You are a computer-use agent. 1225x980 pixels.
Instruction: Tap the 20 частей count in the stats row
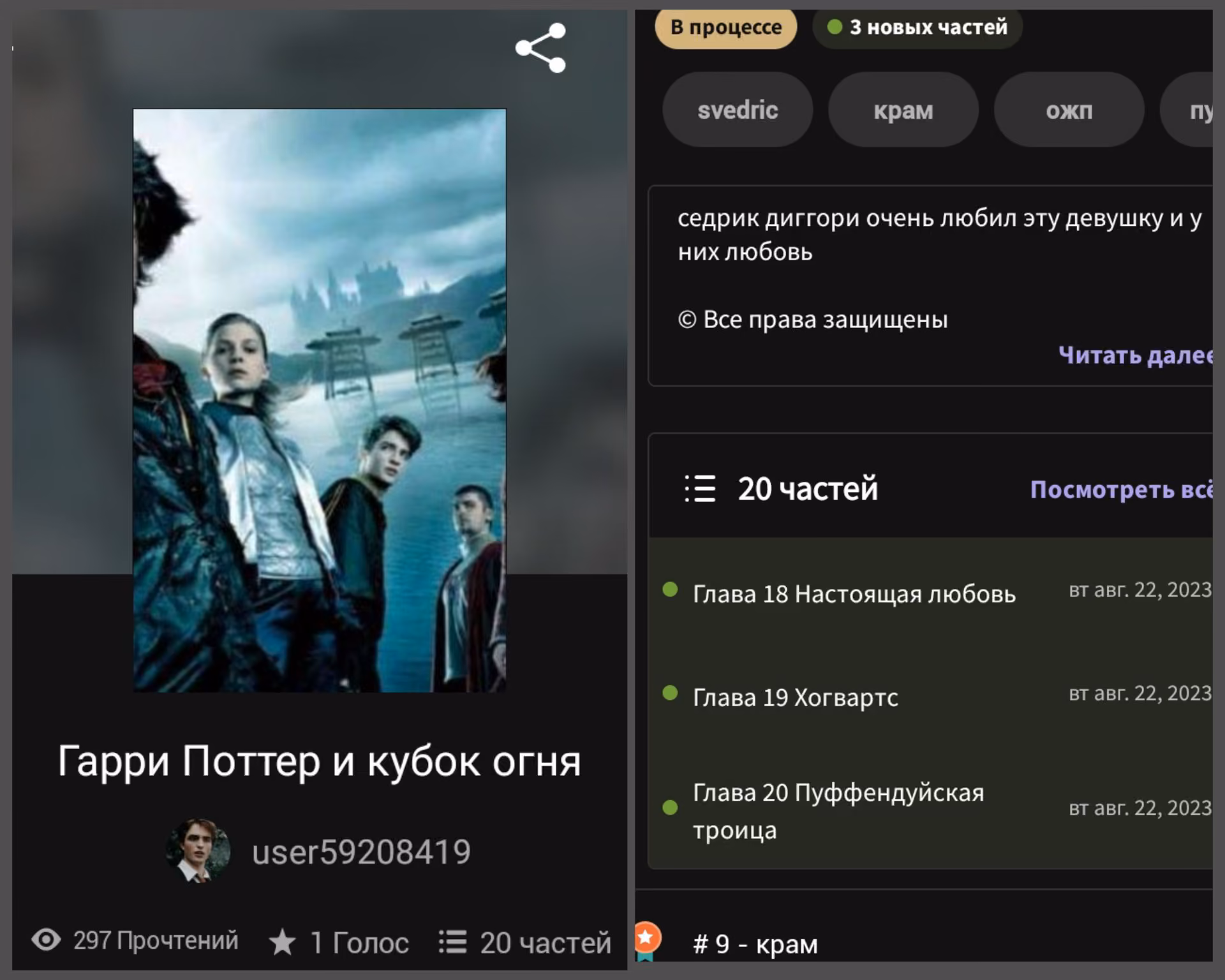[x=546, y=943]
